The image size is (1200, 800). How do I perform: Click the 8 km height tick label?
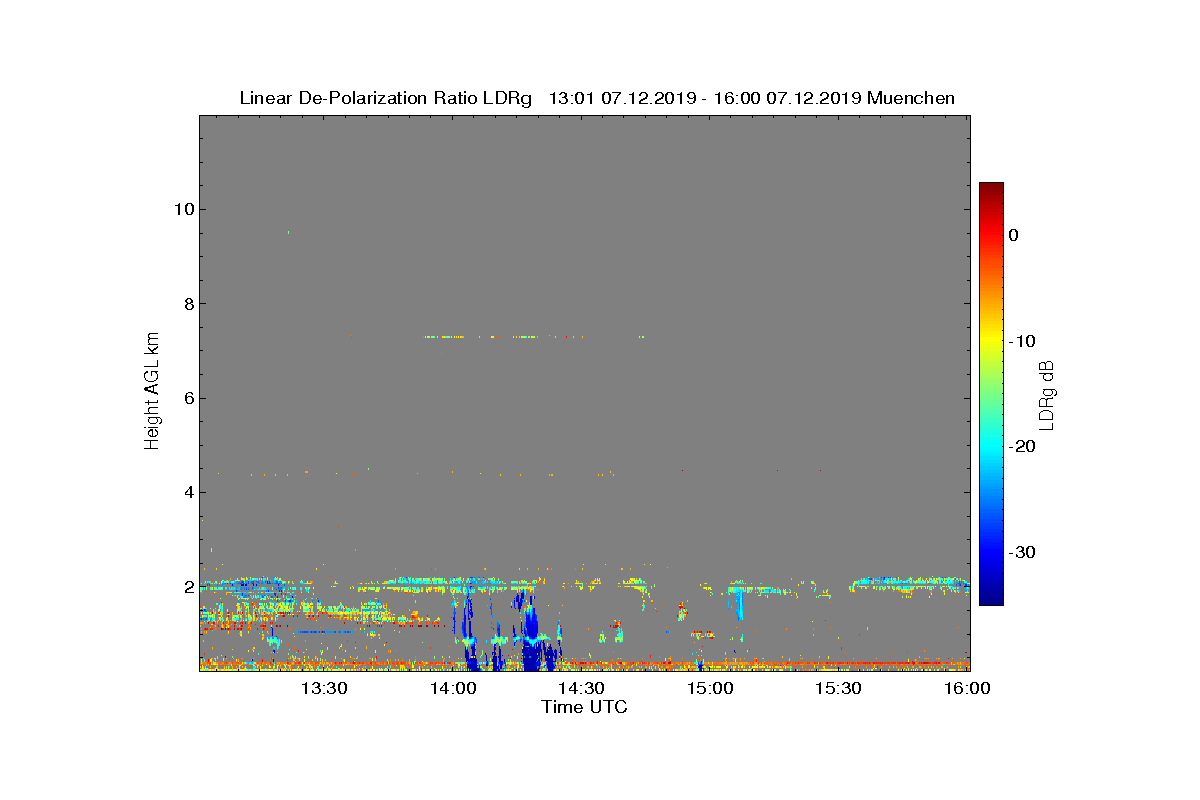(x=188, y=304)
